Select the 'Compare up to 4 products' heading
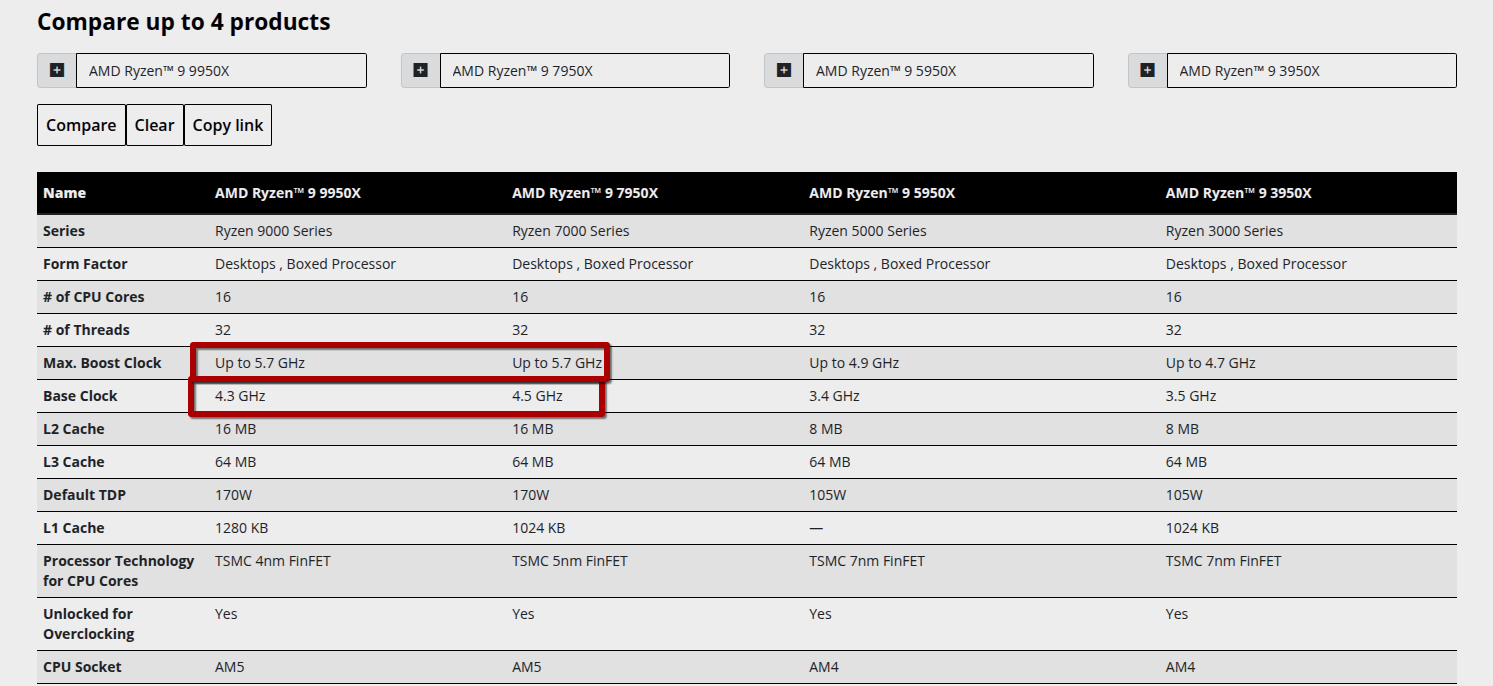 [184, 21]
